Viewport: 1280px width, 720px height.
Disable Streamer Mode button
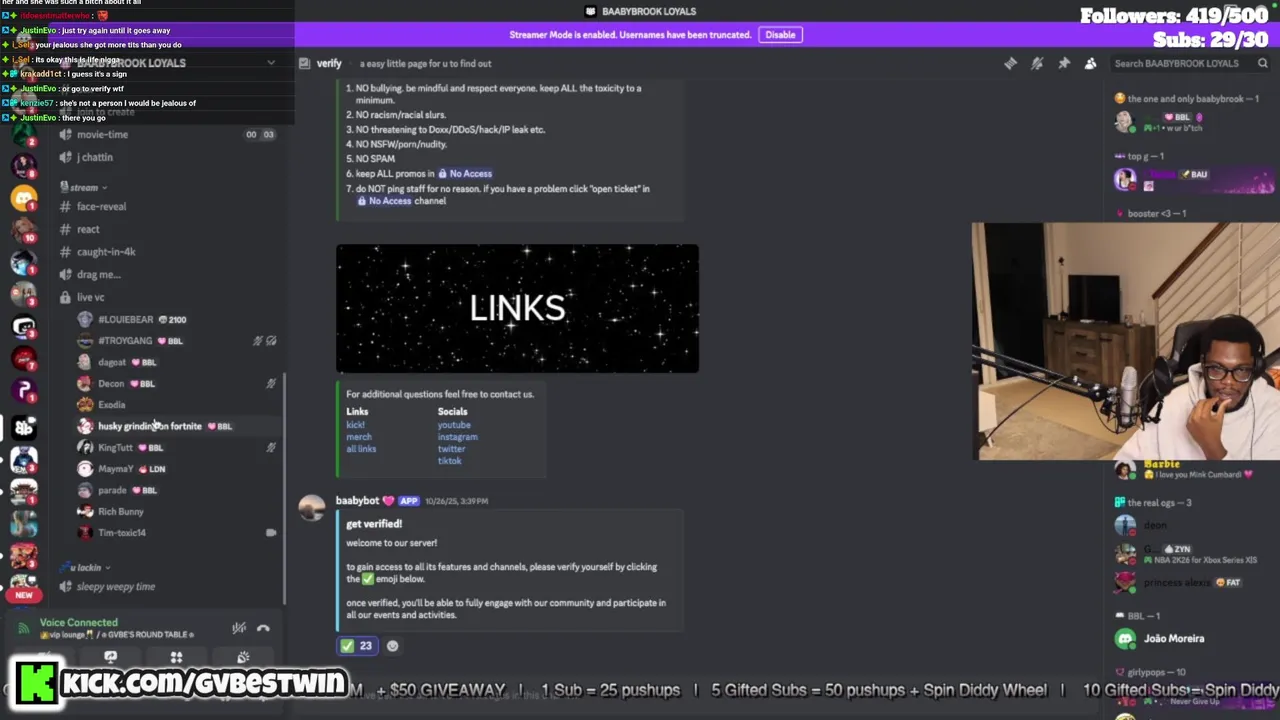[780, 35]
